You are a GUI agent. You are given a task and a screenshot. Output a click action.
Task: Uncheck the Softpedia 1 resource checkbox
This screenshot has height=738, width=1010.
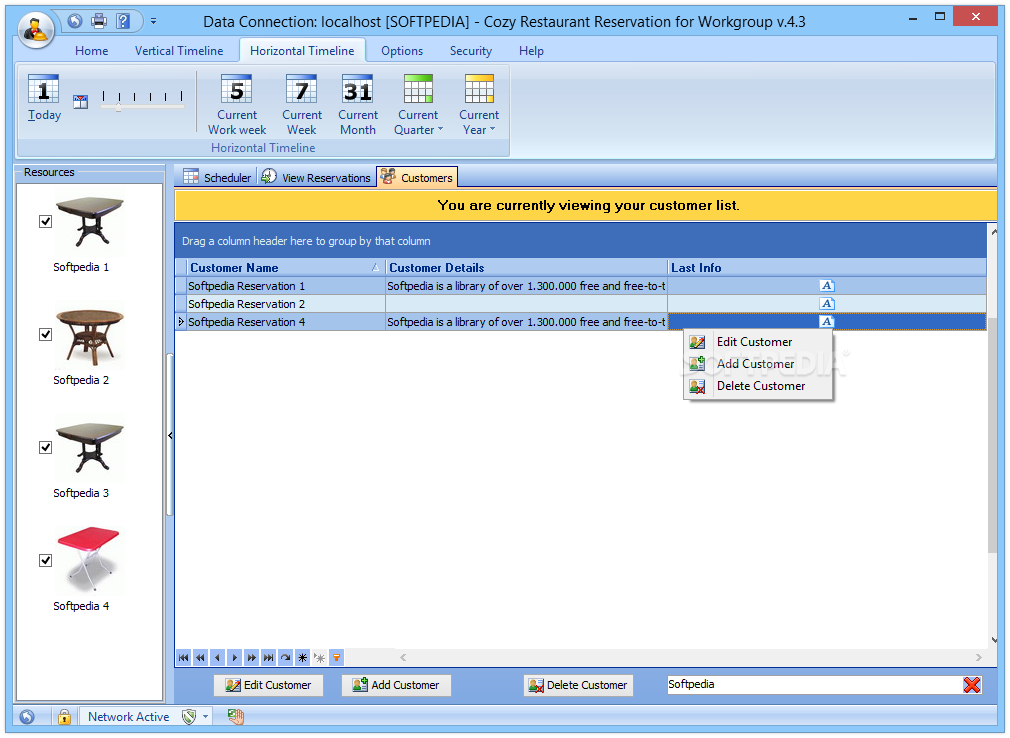pyautogui.click(x=45, y=222)
